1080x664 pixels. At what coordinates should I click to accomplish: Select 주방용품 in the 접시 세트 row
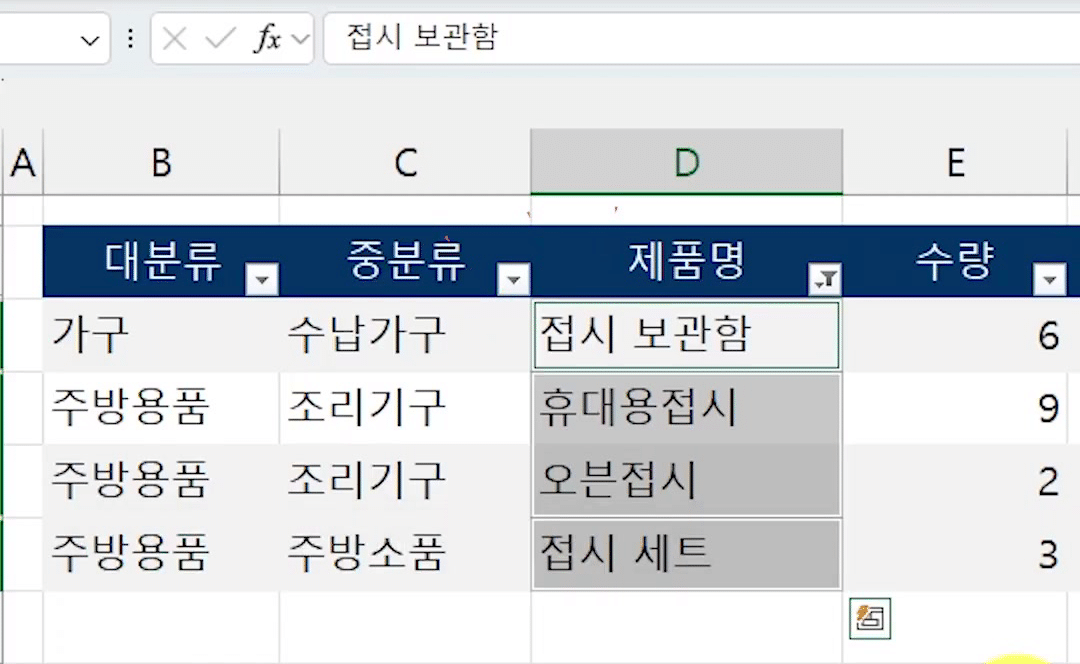click(161, 553)
